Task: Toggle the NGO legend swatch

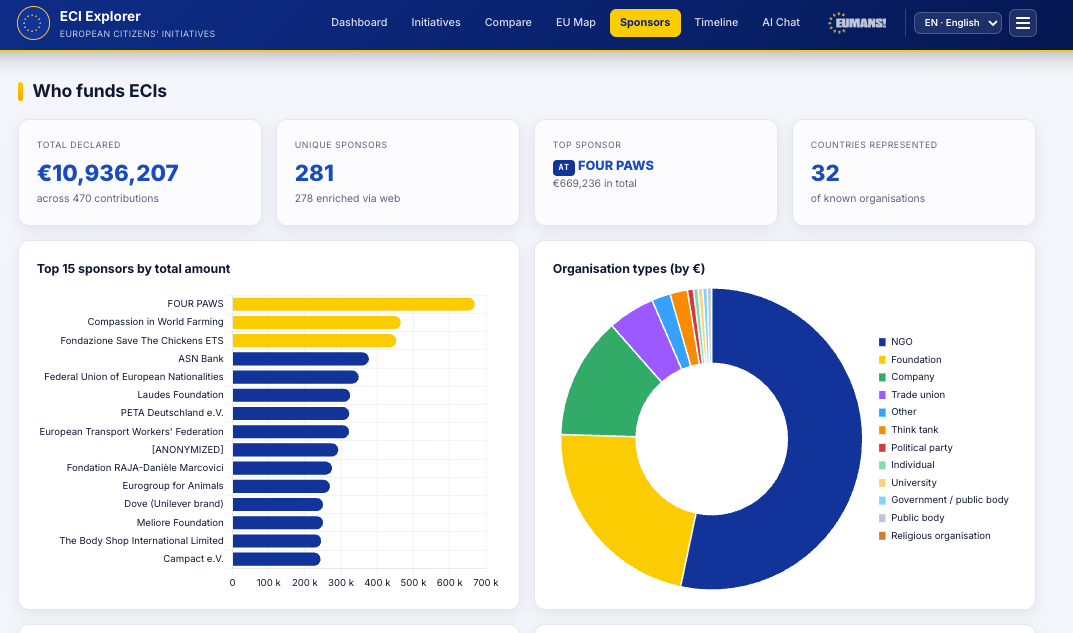Action: coord(882,342)
